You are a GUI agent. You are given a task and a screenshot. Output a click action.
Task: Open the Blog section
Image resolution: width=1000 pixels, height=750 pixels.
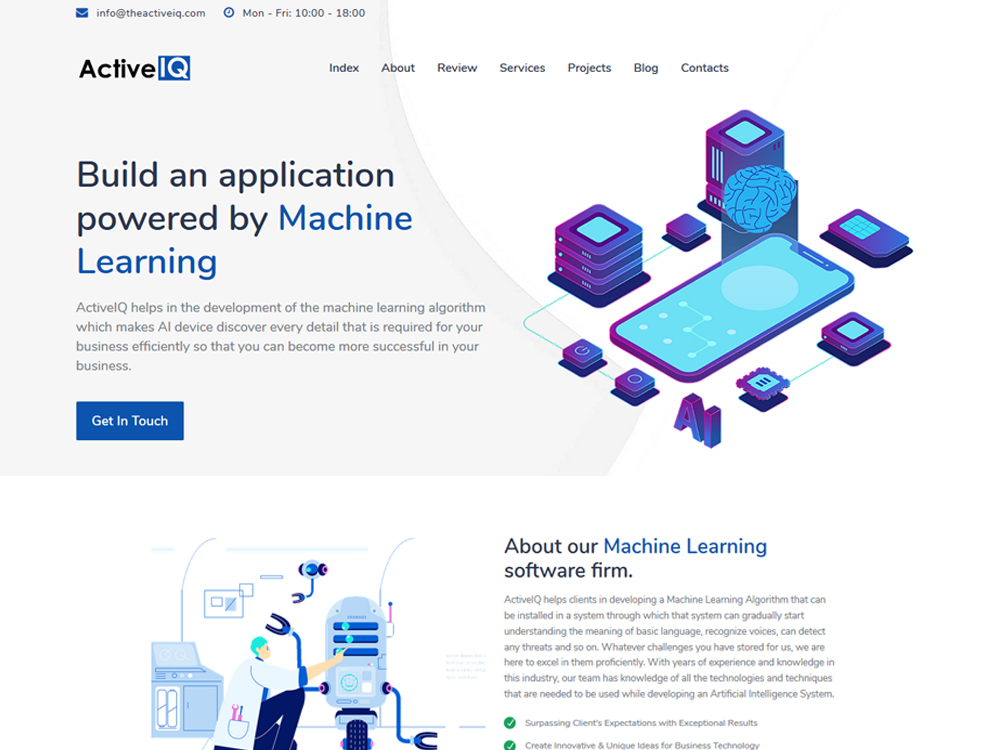pos(646,68)
